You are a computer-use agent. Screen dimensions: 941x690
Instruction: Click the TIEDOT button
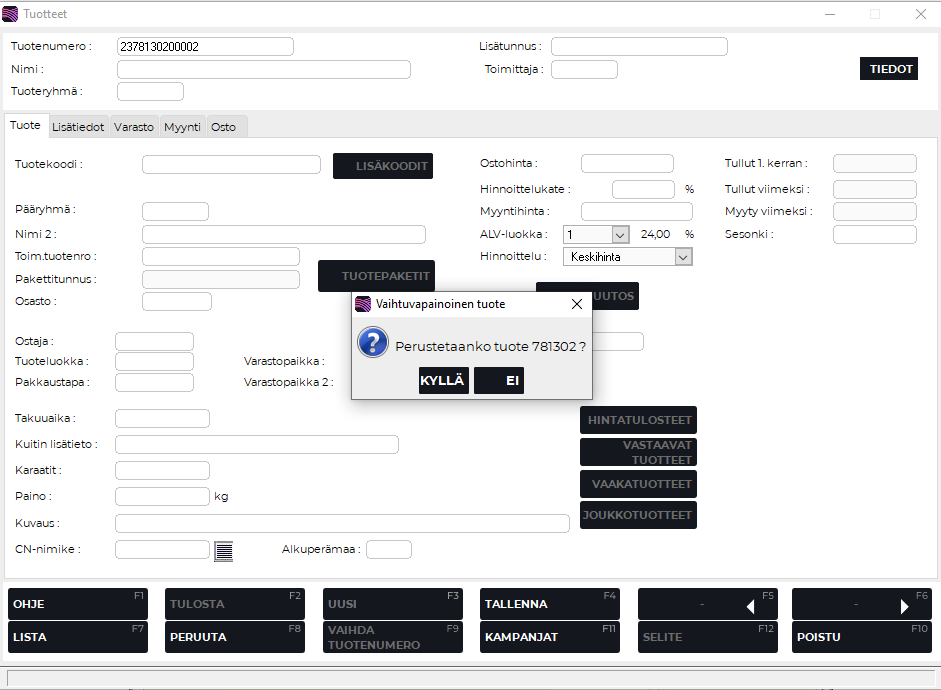coord(889,69)
